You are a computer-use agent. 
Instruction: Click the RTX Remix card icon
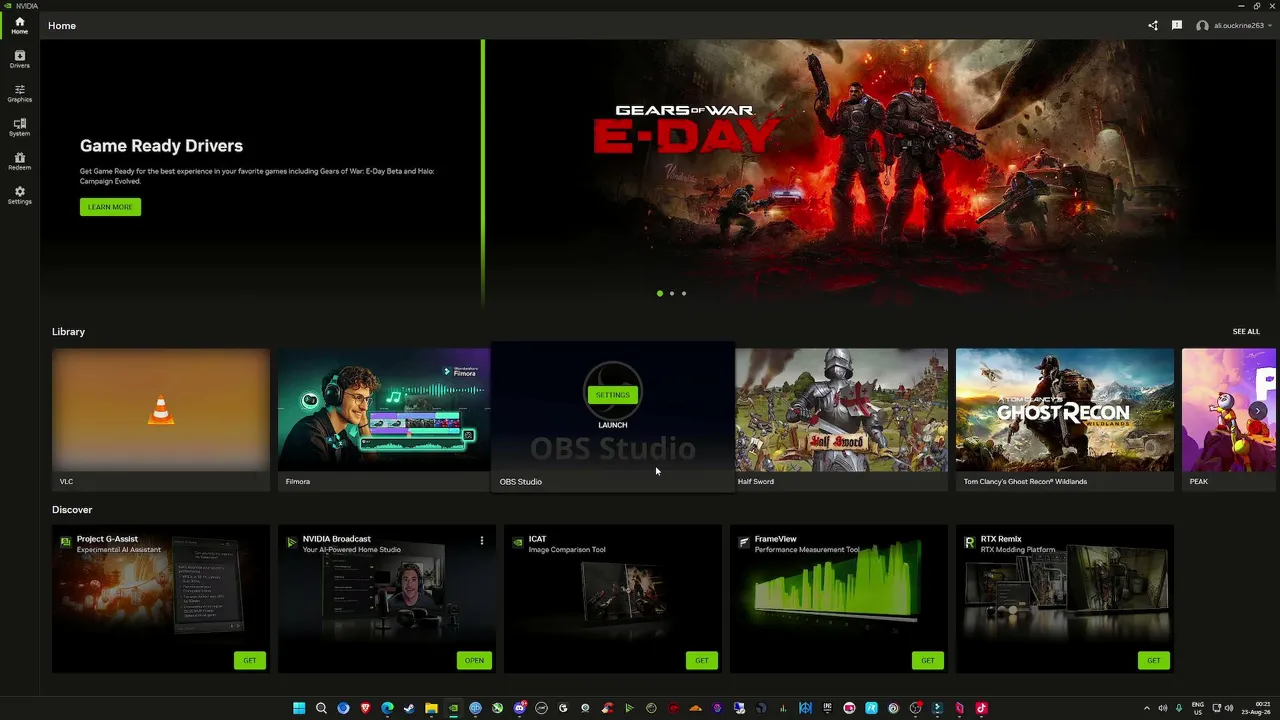[x=970, y=542]
